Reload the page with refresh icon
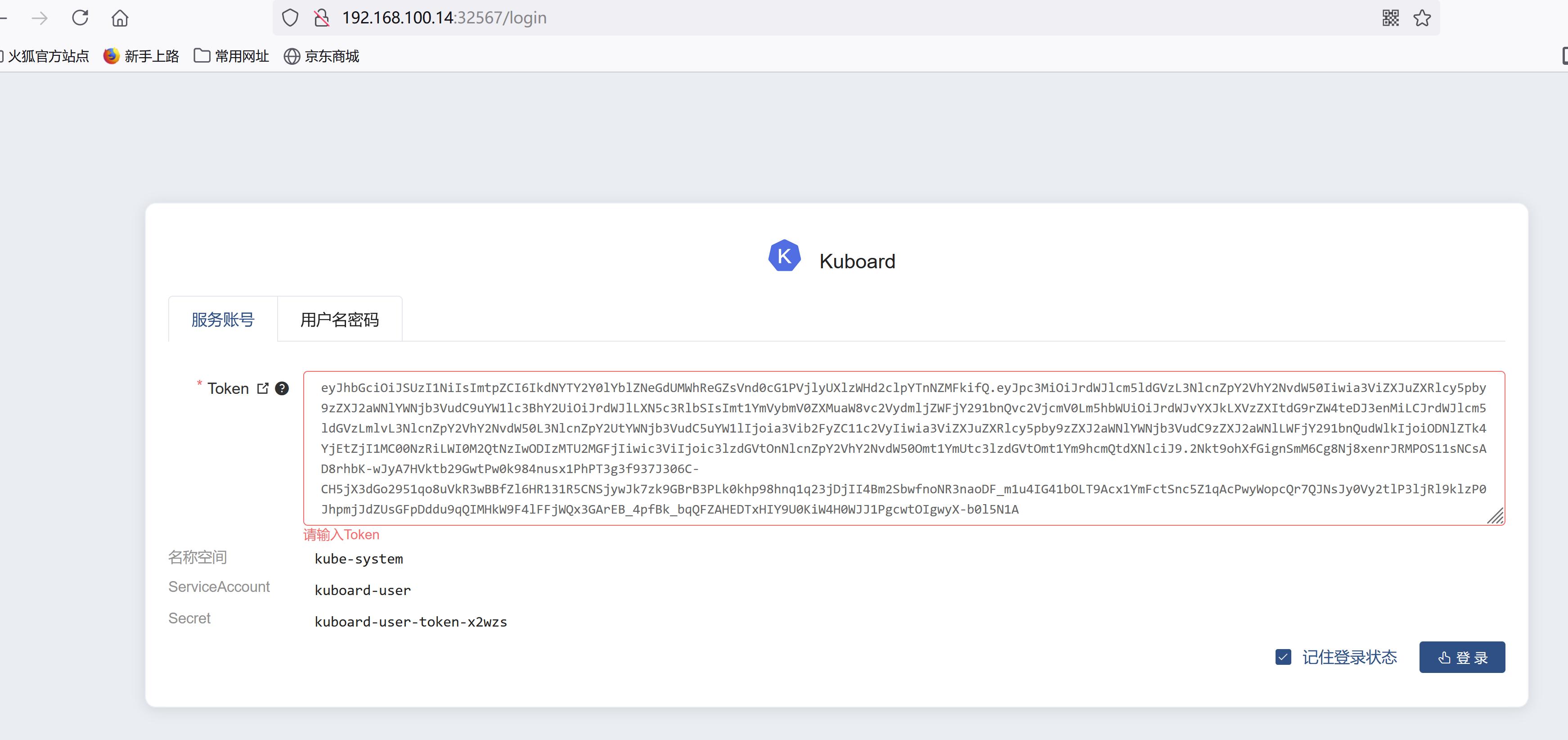The width and height of the screenshot is (1568, 740). point(81,18)
